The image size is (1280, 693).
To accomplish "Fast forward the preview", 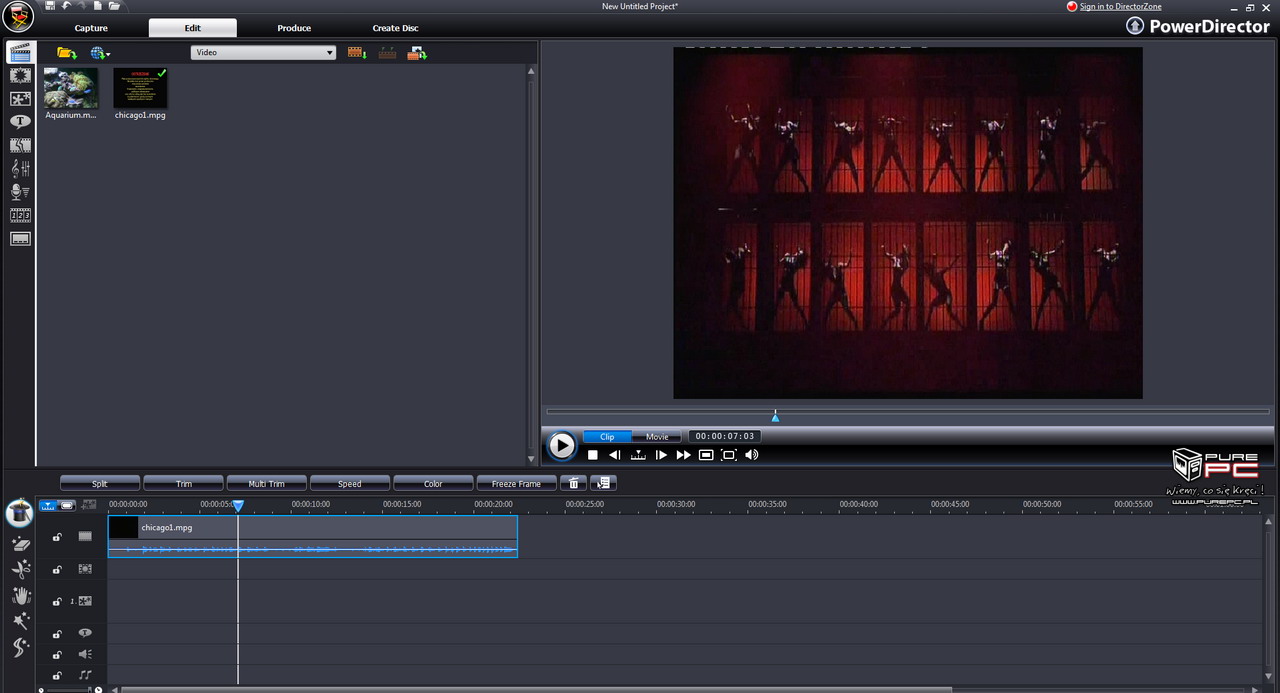I will (683, 455).
